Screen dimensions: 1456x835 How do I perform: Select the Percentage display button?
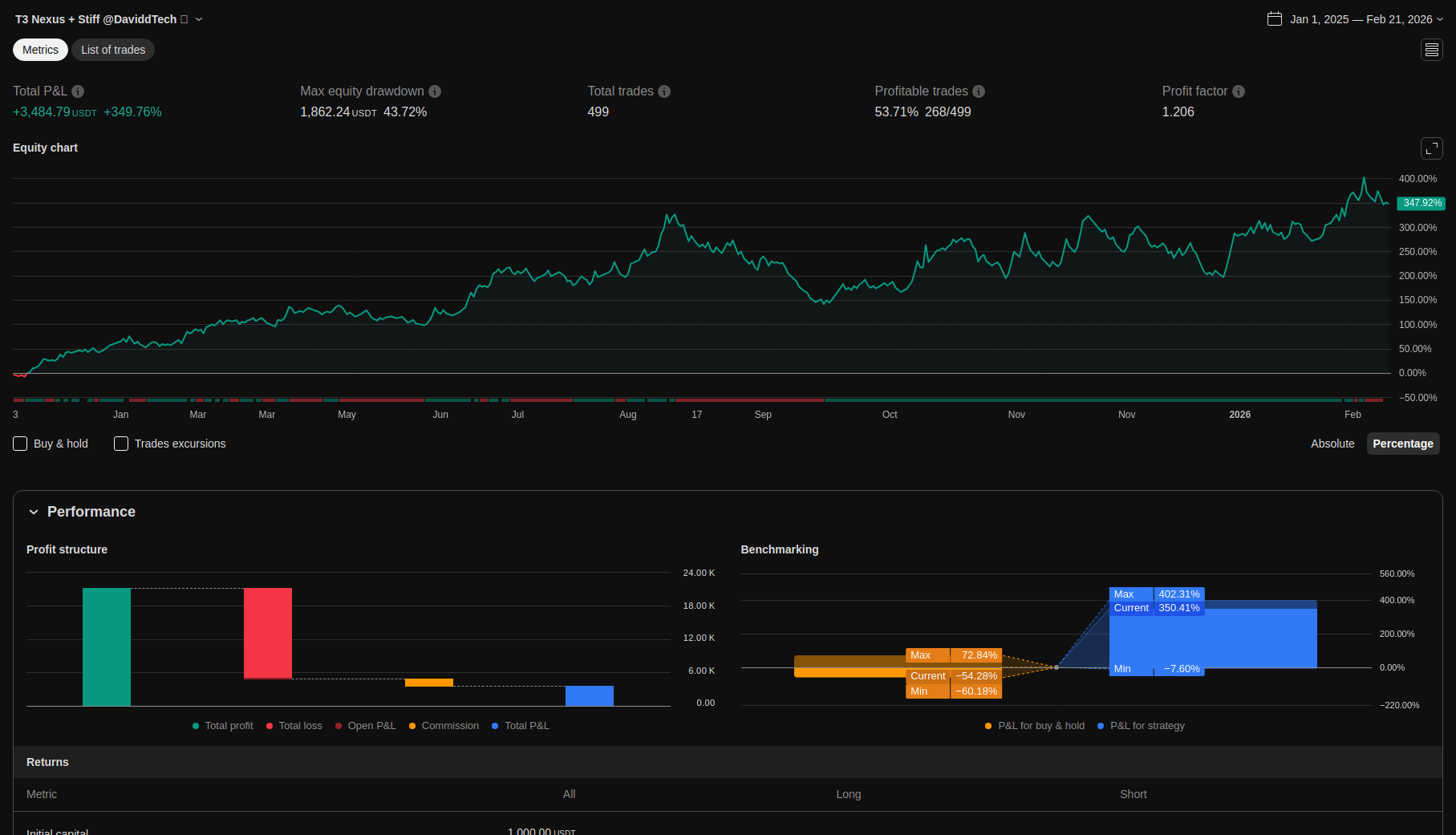[1402, 444]
